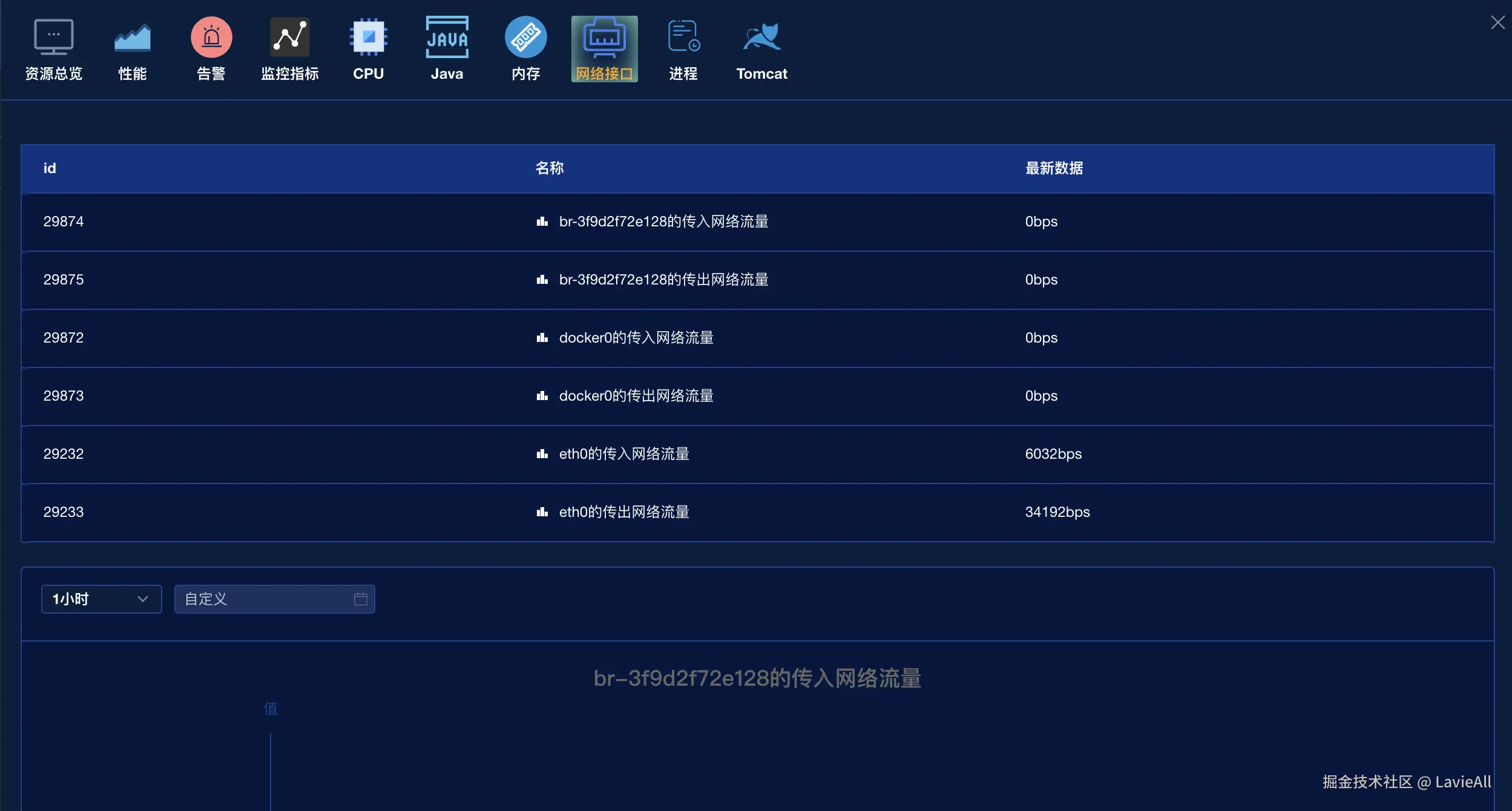Select the 网络接口 tab
Viewport: 1512px width, 811px height.
point(604,48)
